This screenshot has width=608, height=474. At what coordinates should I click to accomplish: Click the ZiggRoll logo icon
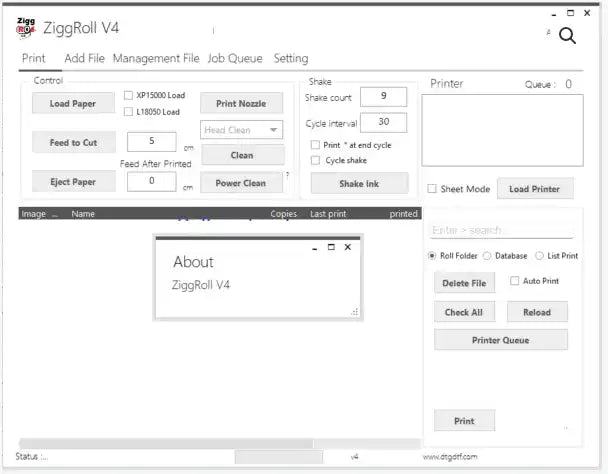point(26,28)
